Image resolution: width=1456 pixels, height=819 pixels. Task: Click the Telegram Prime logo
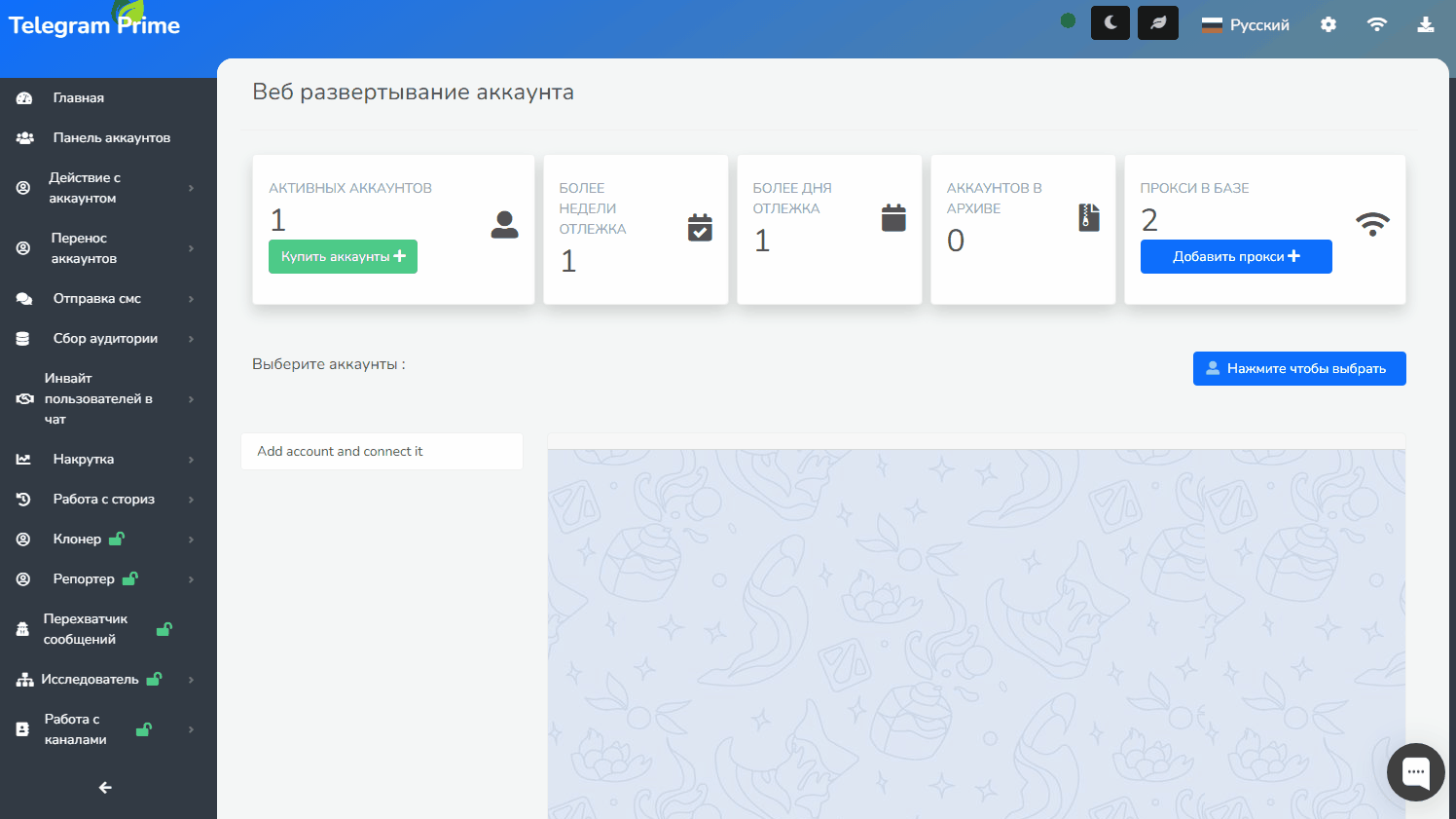coord(94,23)
